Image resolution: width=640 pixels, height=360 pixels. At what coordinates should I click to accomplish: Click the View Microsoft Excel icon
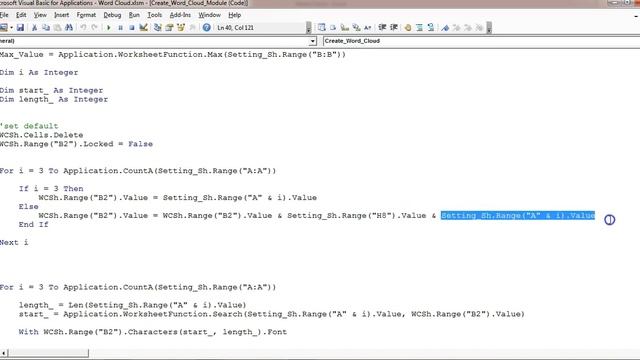[4, 27]
